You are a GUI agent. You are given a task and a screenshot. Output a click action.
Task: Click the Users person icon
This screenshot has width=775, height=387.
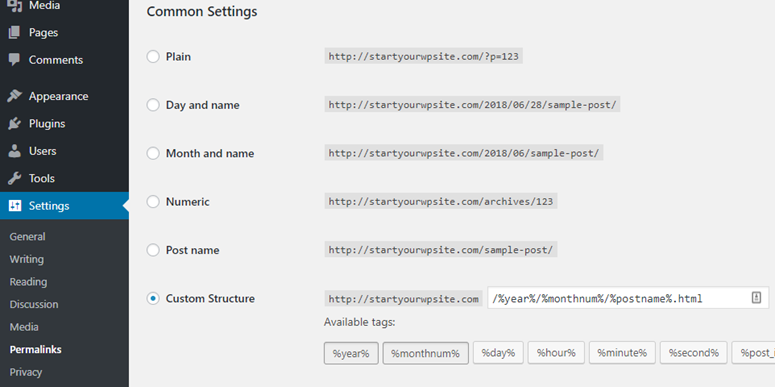pyautogui.click(x=15, y=151)
